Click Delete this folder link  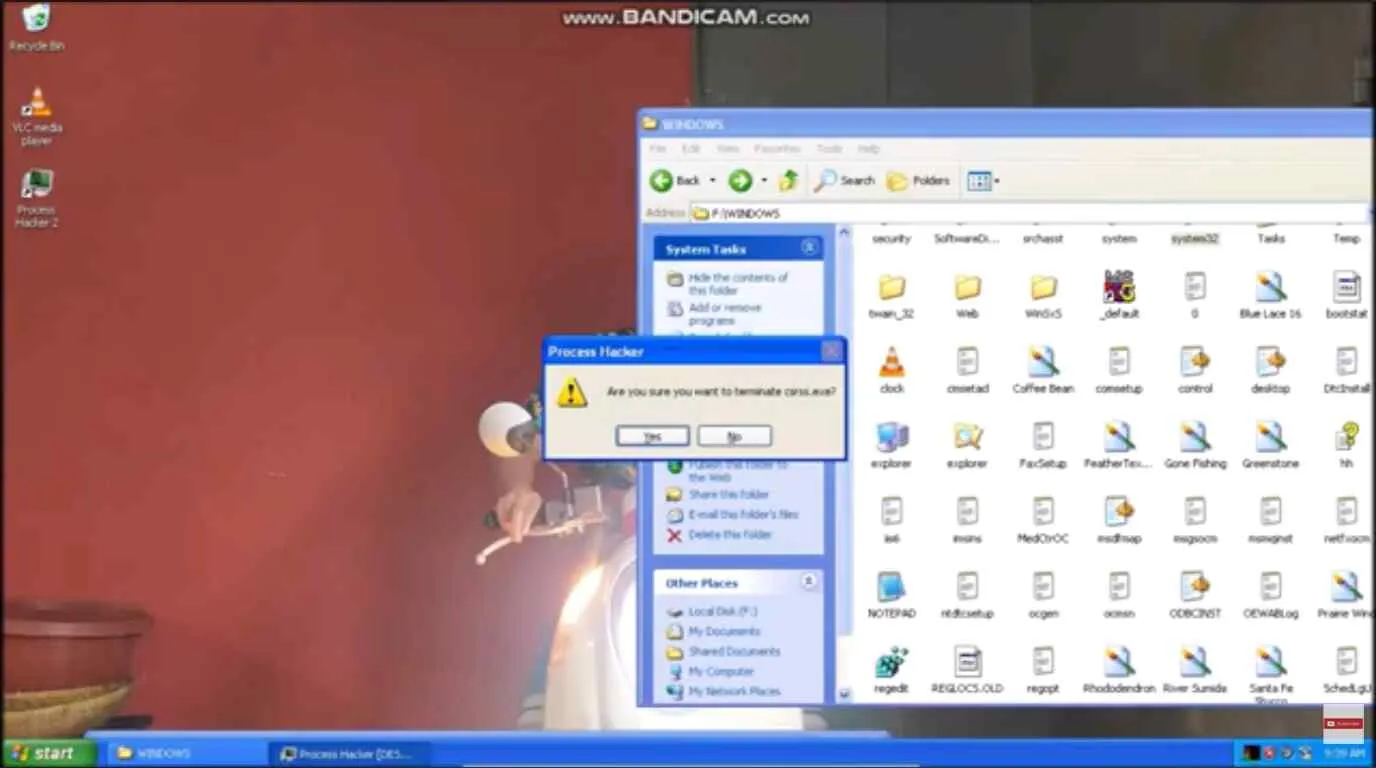point(730,534)
